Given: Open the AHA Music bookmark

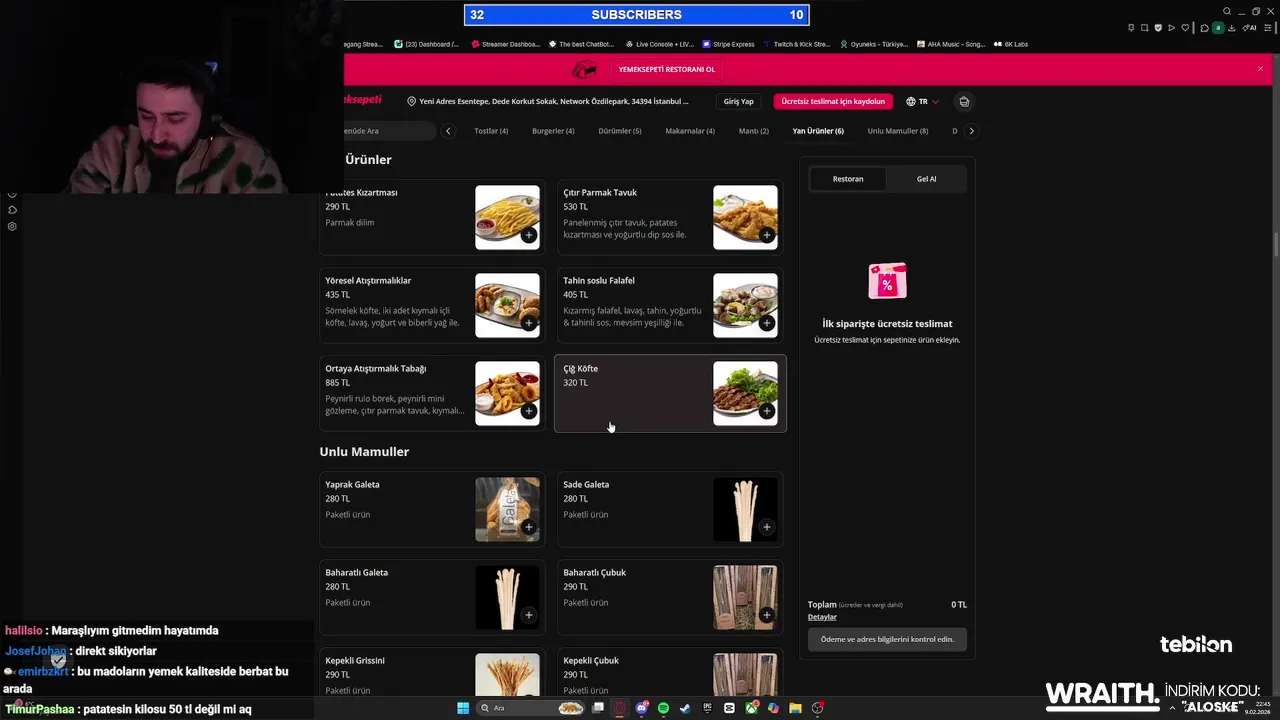Looking at the screenshot, I should 950,44.
